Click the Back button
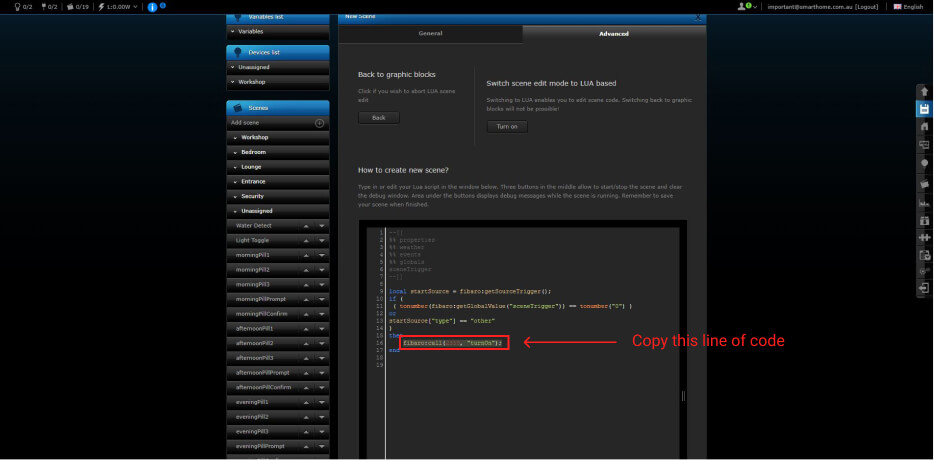The image size is (934, 460). [379, 118]
